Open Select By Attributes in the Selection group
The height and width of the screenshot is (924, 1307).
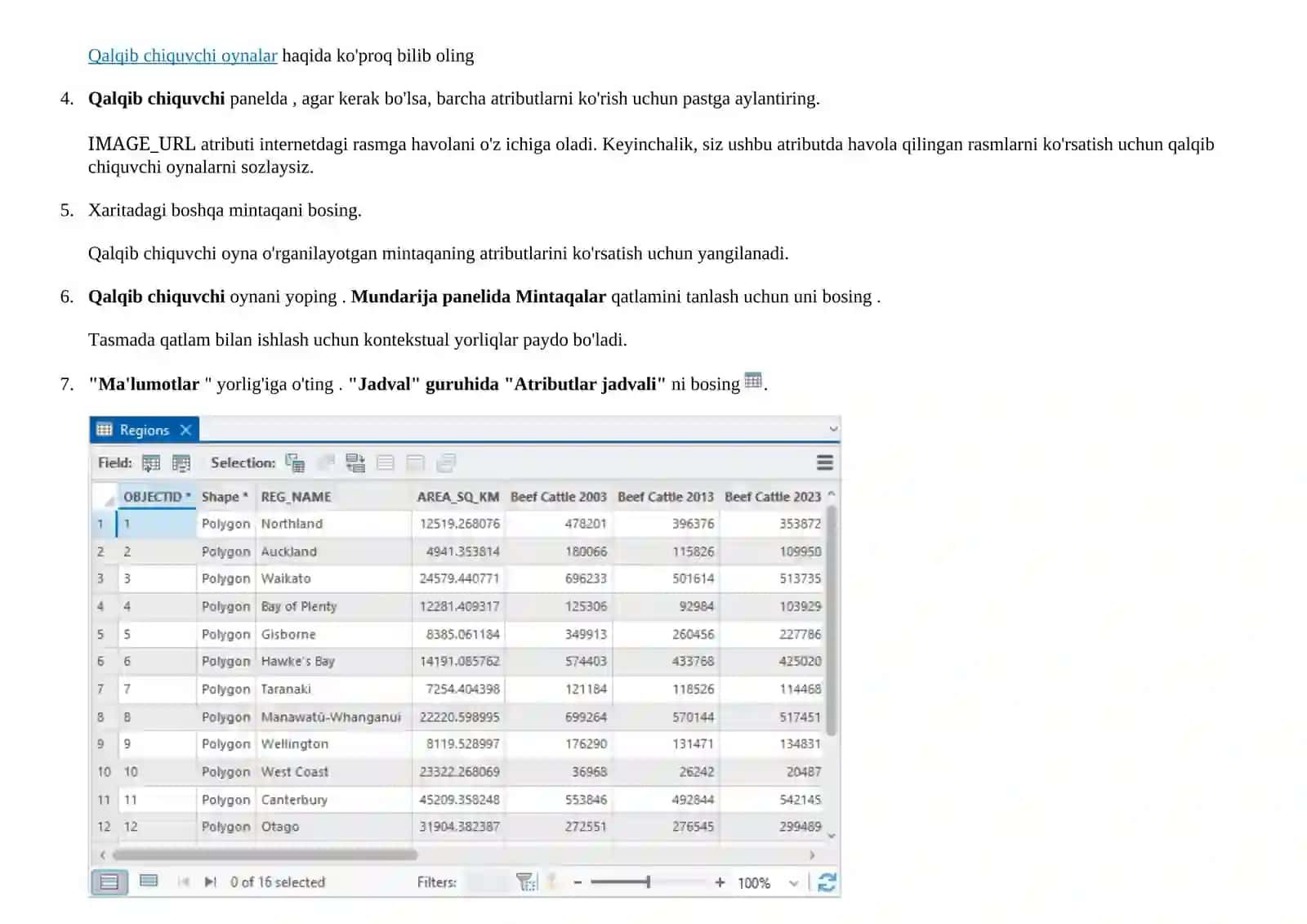coord(295,463)
